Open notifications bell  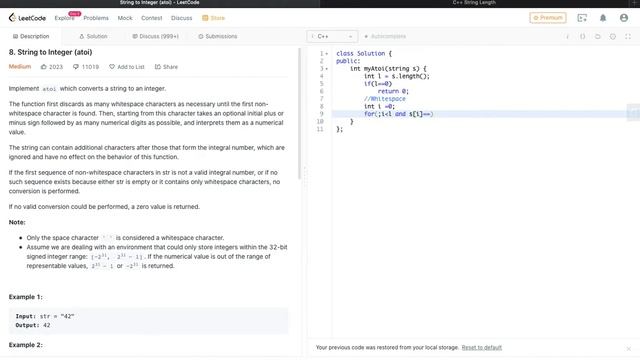coord(603,18)
